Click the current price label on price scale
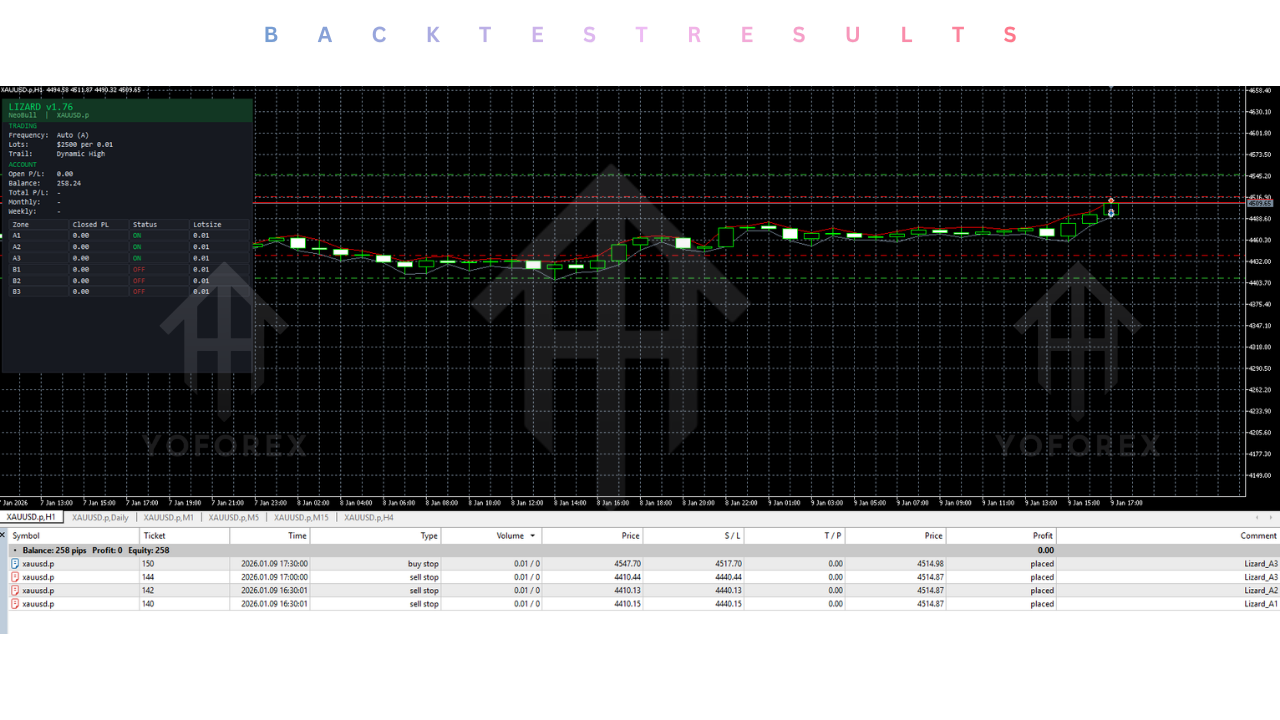1280x720 pixels. (1260, 203)
